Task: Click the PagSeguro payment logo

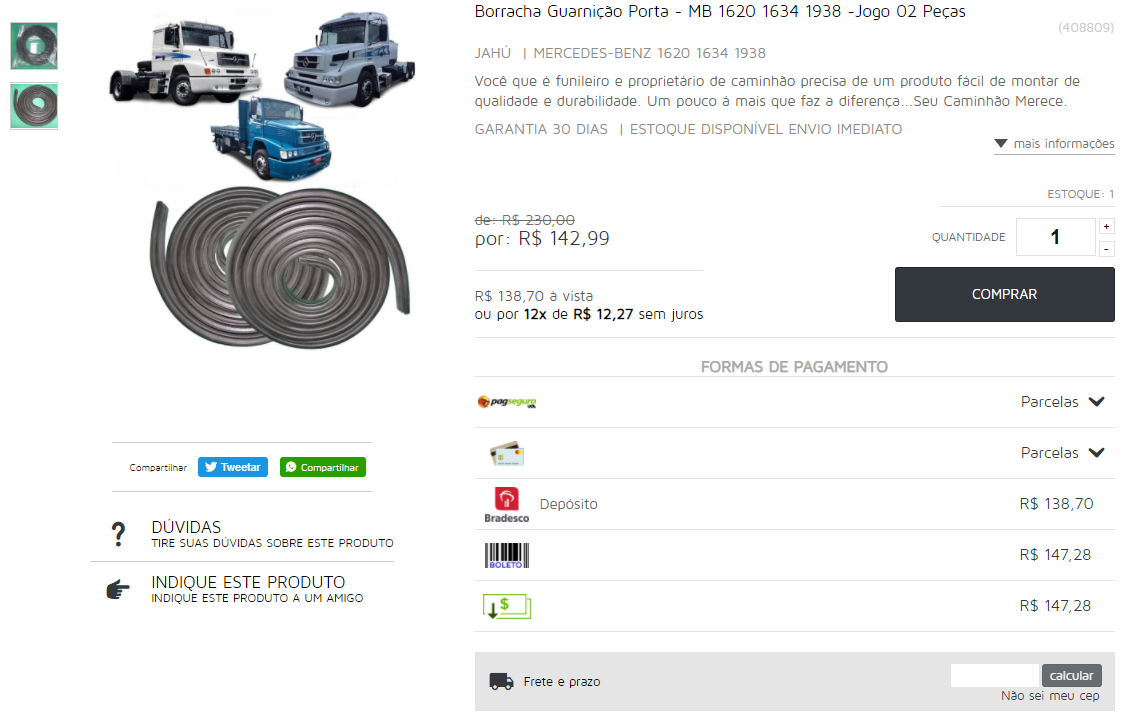Action: click(x=507, y=402)
